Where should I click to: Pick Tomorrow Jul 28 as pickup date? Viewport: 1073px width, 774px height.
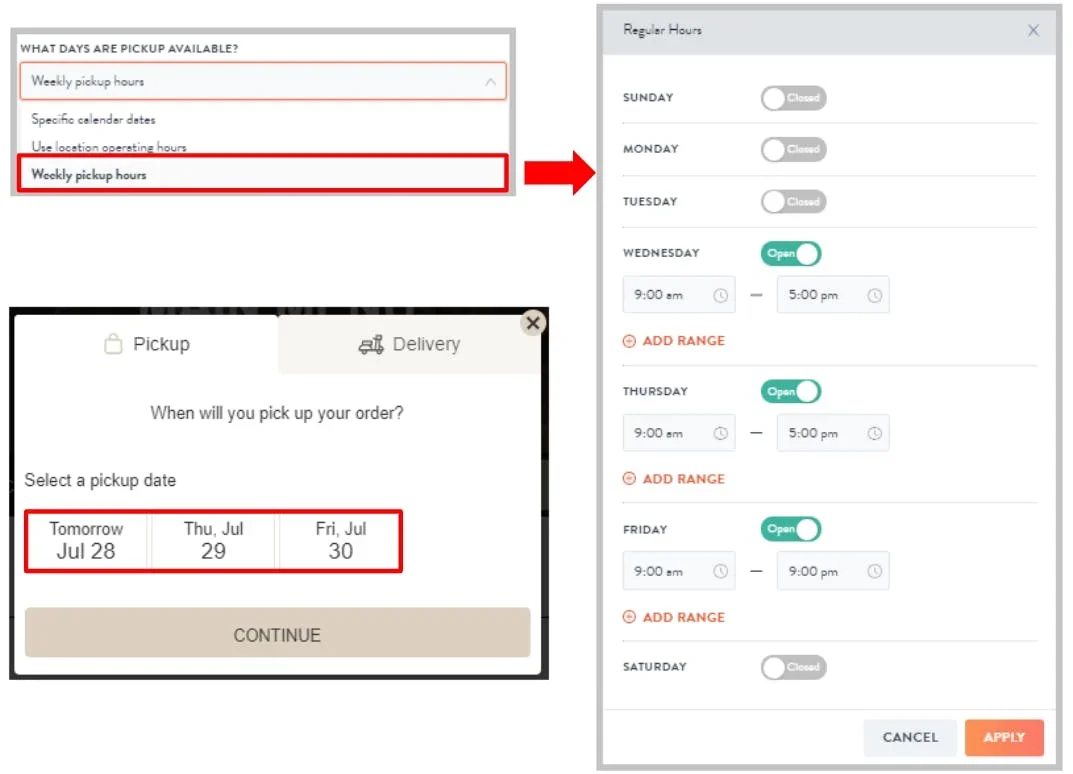coord(86,541)
